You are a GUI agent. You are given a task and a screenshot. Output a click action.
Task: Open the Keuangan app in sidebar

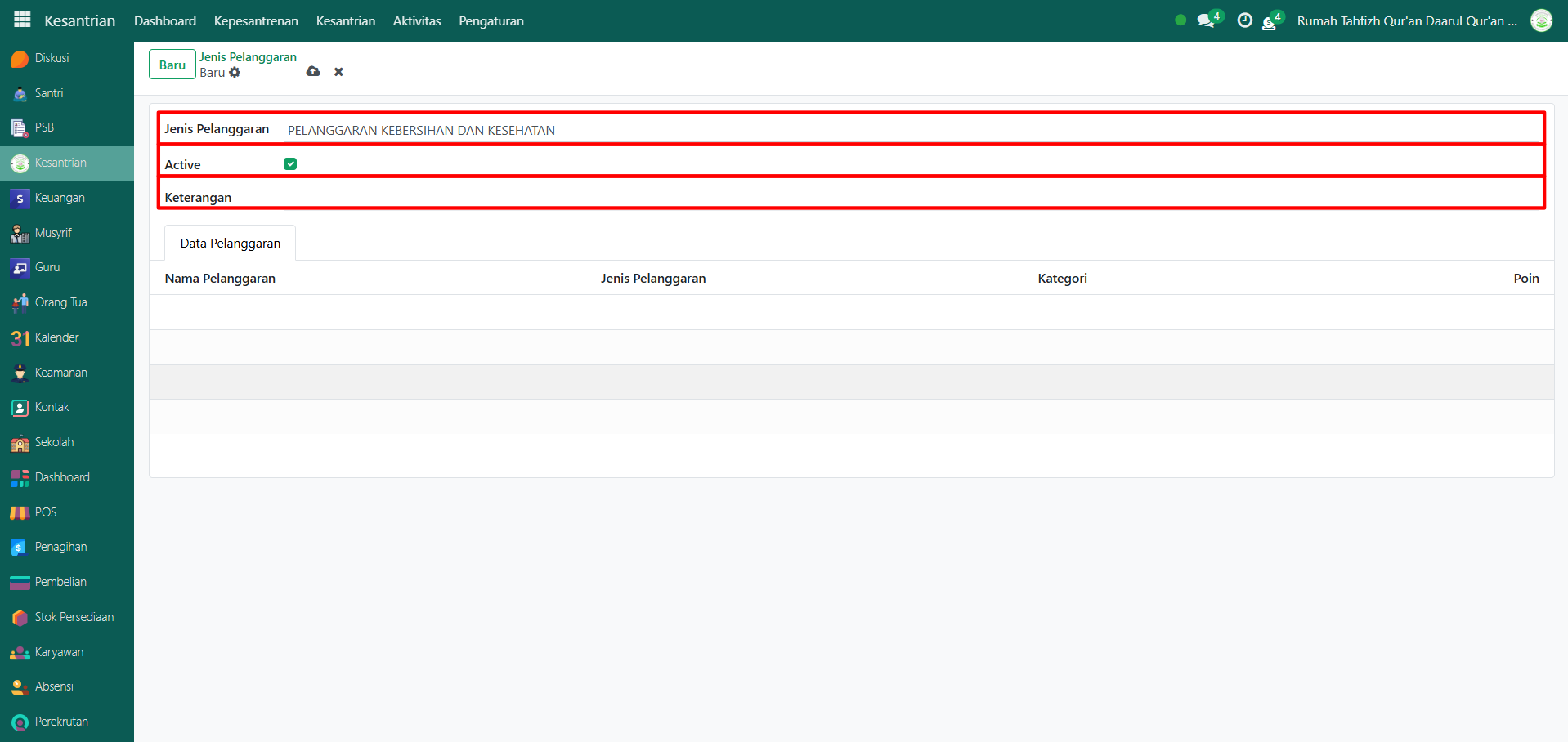click(x=59, y=198)
